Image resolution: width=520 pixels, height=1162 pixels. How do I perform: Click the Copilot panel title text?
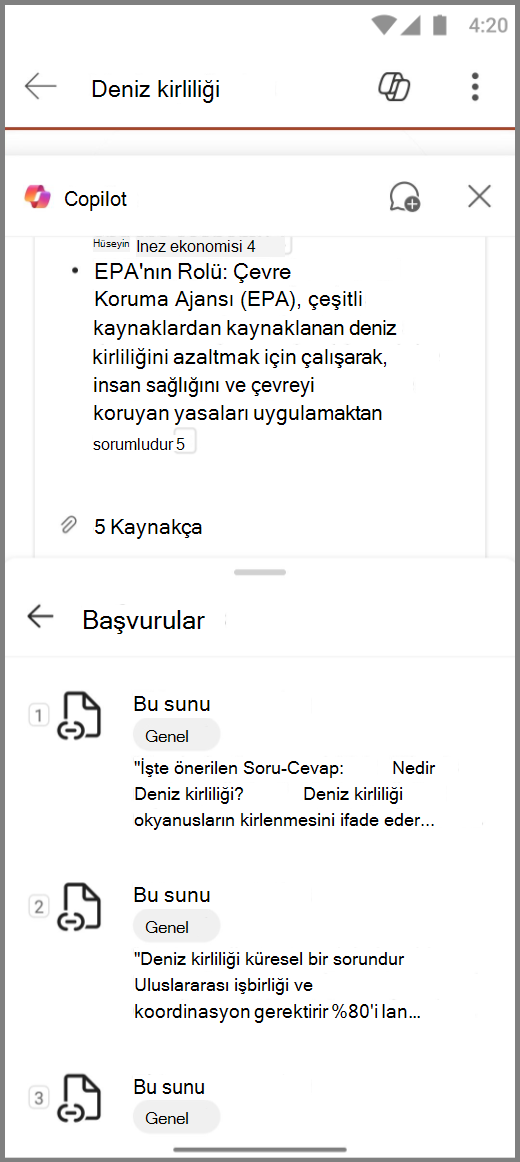96,199
